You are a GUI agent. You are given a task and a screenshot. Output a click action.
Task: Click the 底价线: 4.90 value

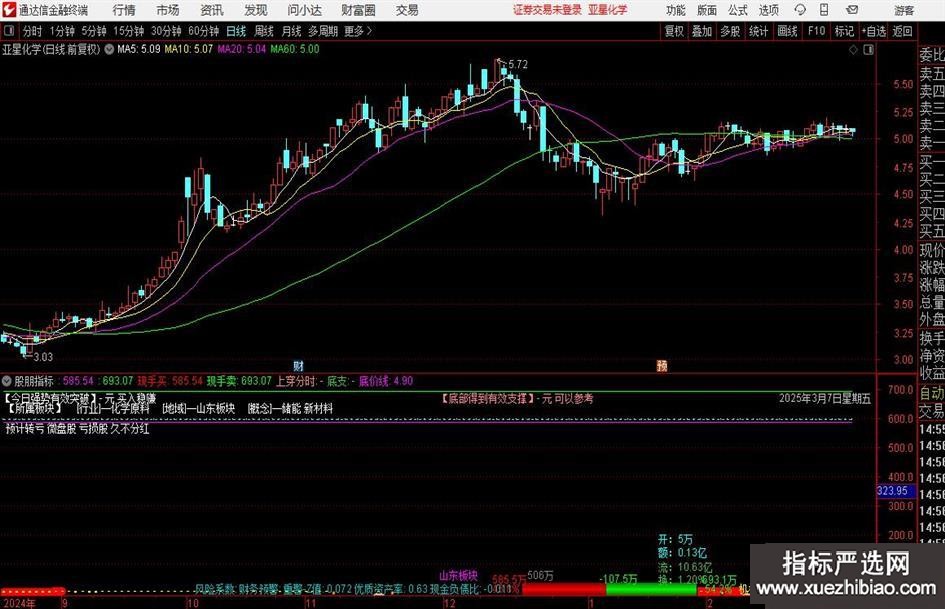tap(386, 381)
